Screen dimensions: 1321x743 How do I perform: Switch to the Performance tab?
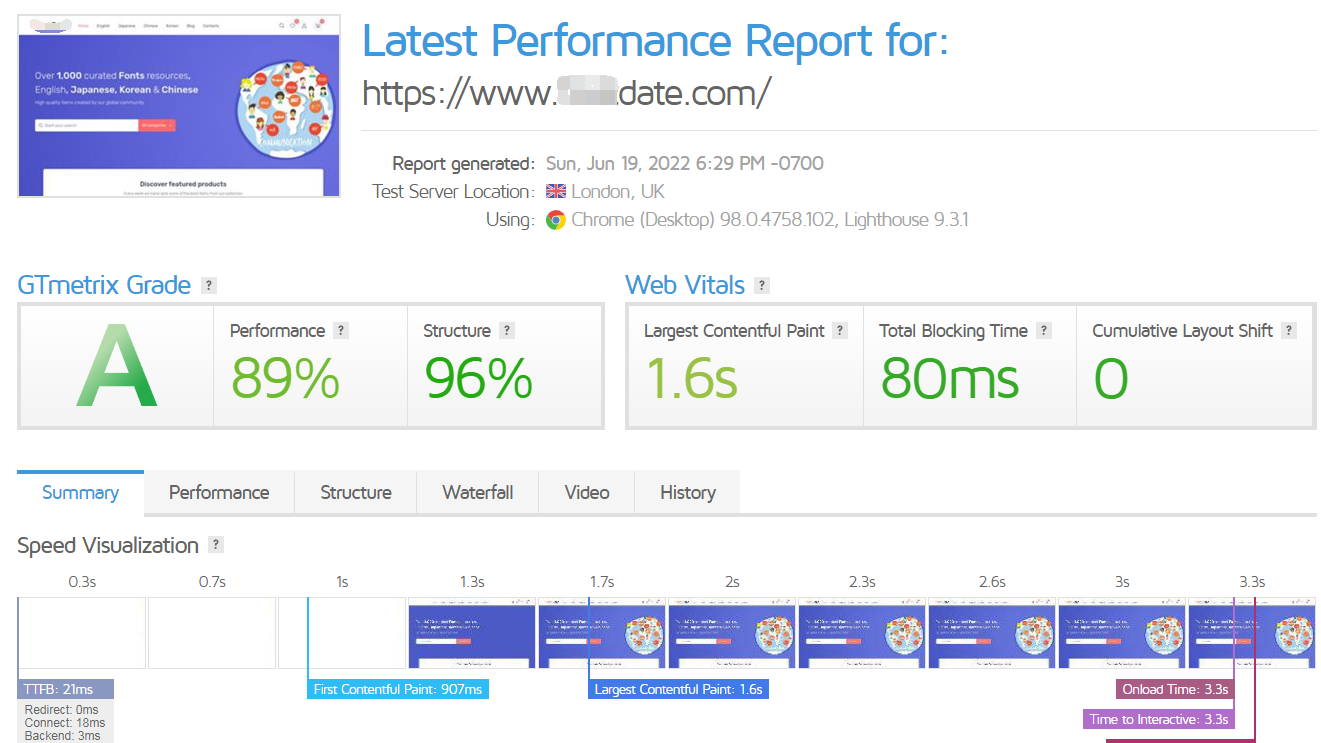click(x=219, y=493)
